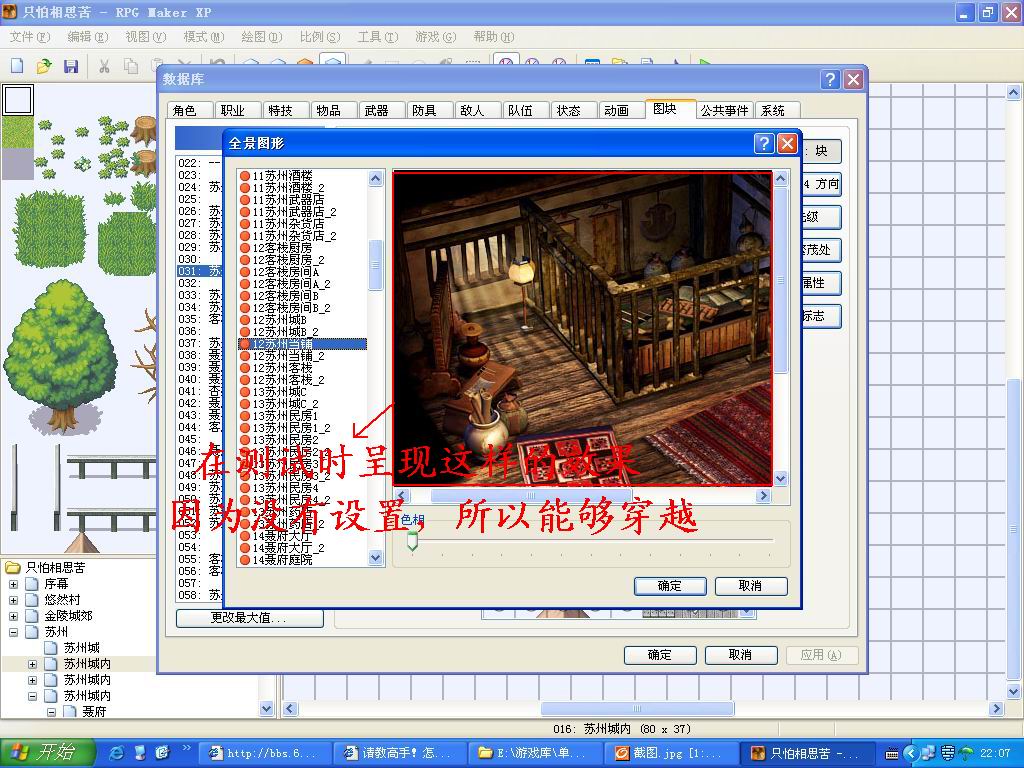This screenshot has width=1024, height=768.
Task: Open the 文件(F) menu
Action: coord(29,37)
